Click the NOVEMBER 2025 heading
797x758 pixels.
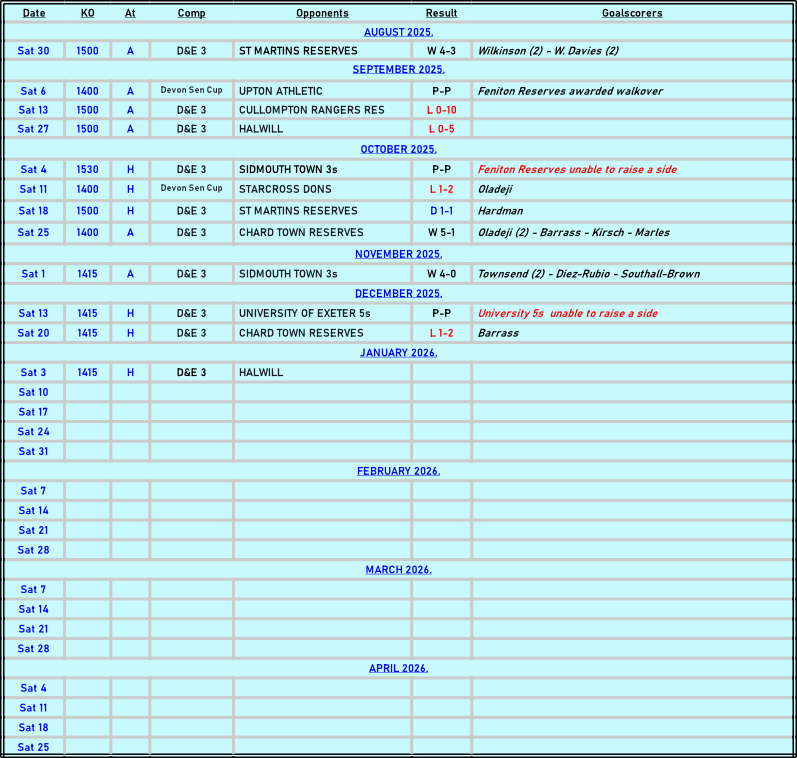tap(398, 254)
